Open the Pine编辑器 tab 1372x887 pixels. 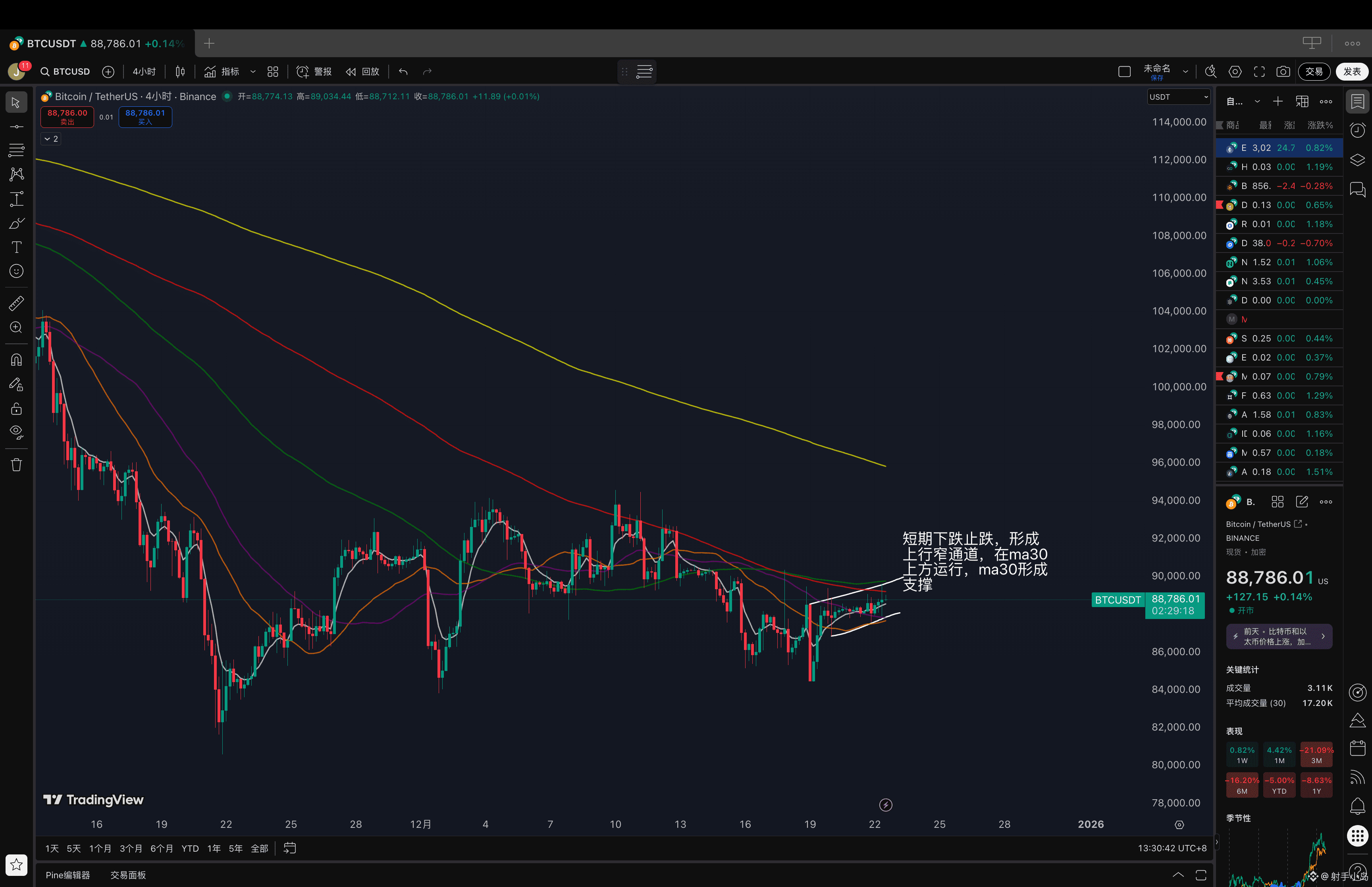[68, 875]
